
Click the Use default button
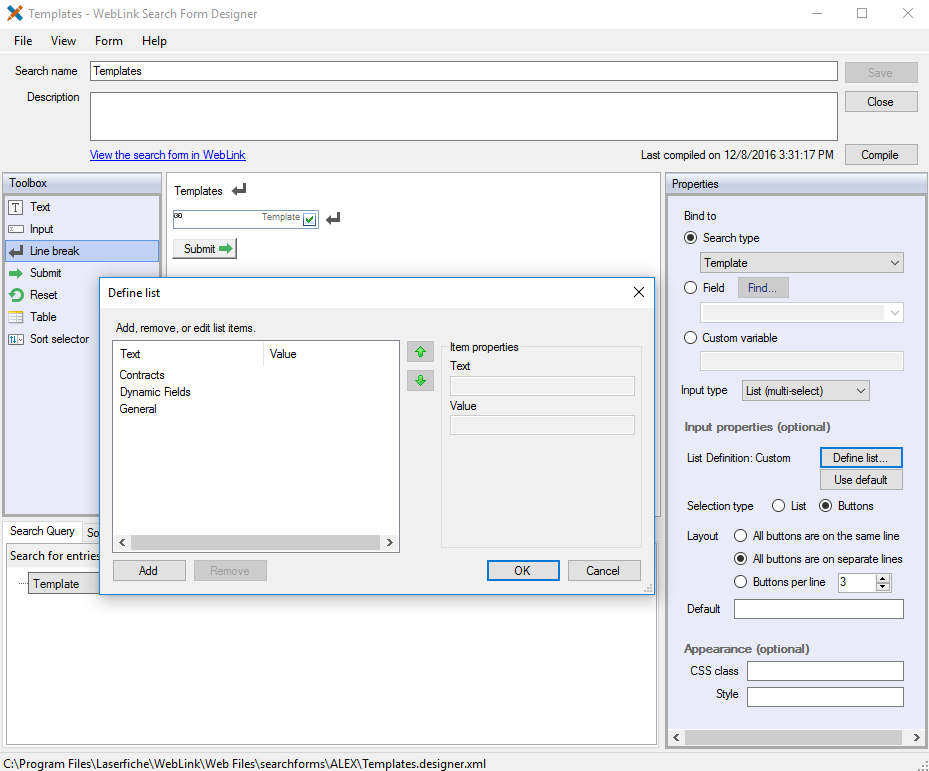pyautogui.click(x=861, y=479)
